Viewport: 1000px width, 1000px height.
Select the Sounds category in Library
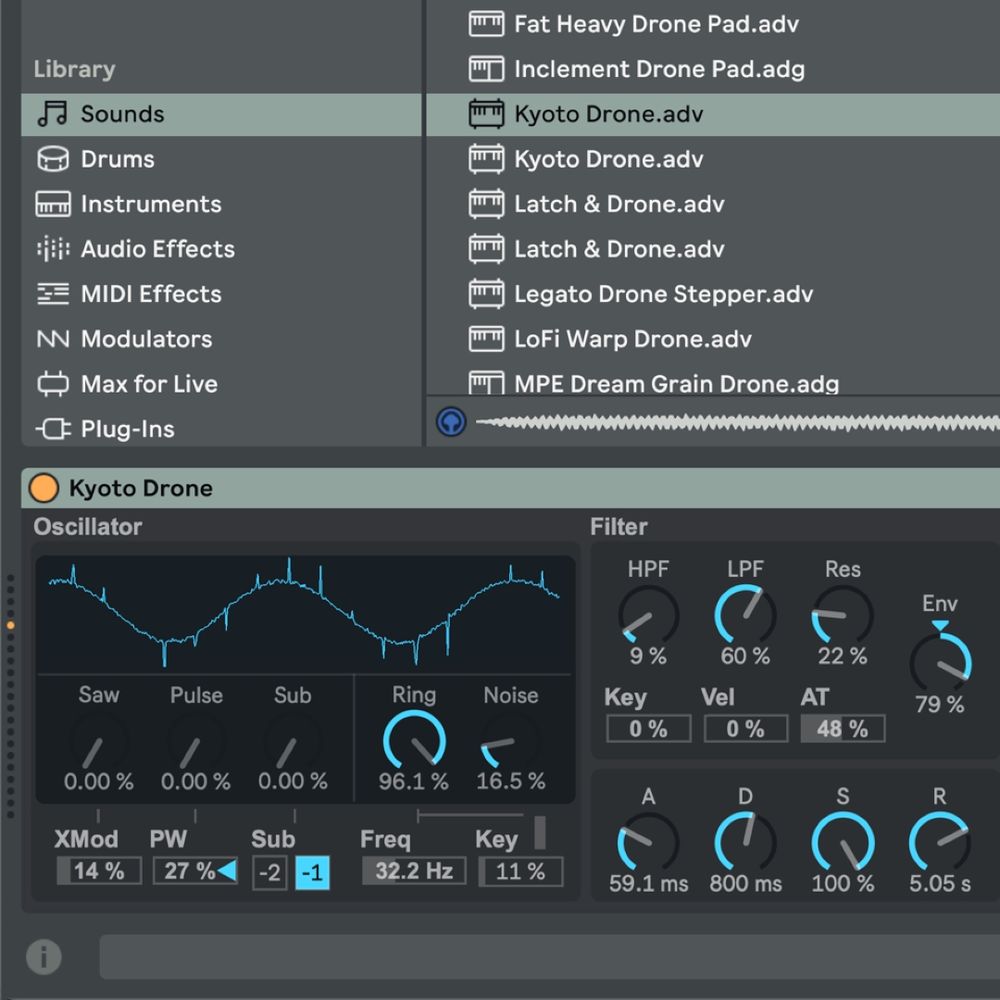(x=221, y=114)
